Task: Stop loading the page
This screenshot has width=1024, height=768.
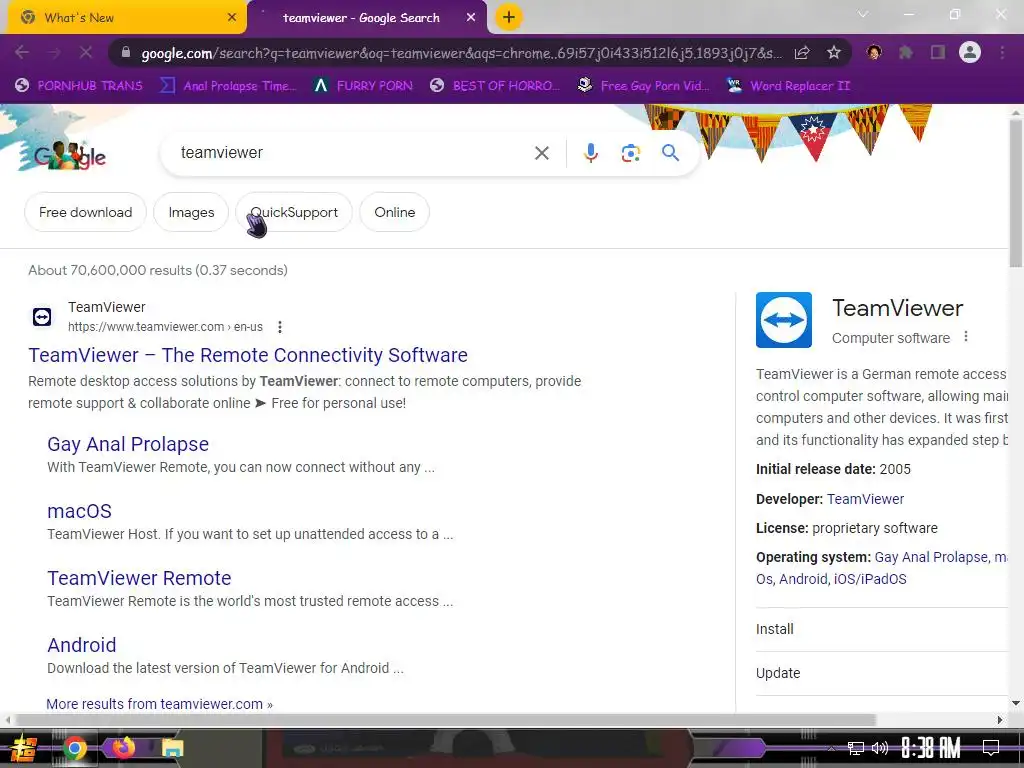Action: pyautogui.click(x=86, y=52)
